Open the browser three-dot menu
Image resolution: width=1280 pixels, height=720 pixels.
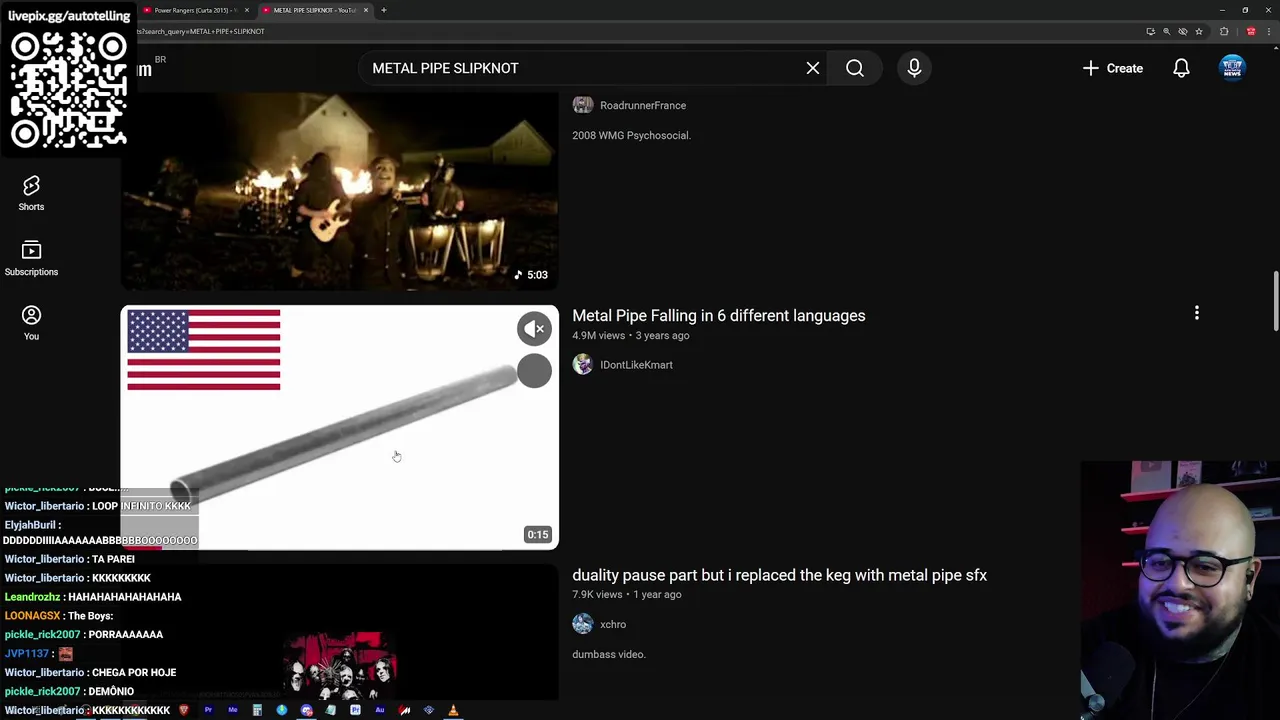[1269, 31]
